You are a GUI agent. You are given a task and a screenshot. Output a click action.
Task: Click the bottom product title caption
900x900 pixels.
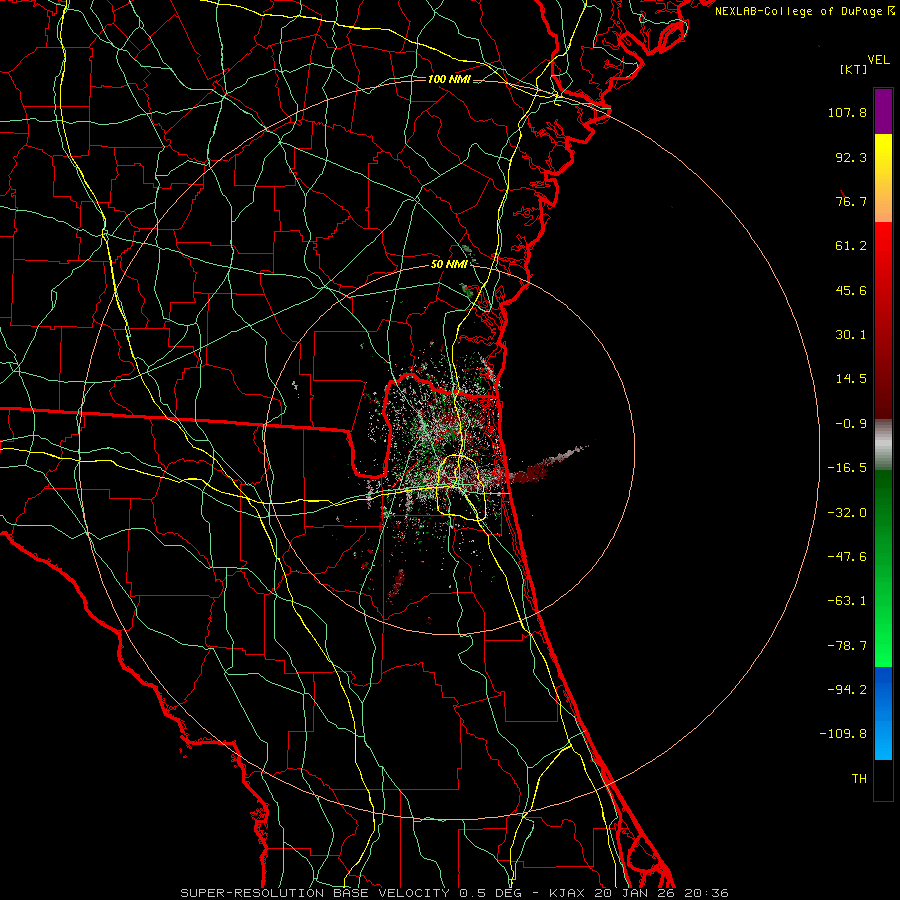pos(455,893)
